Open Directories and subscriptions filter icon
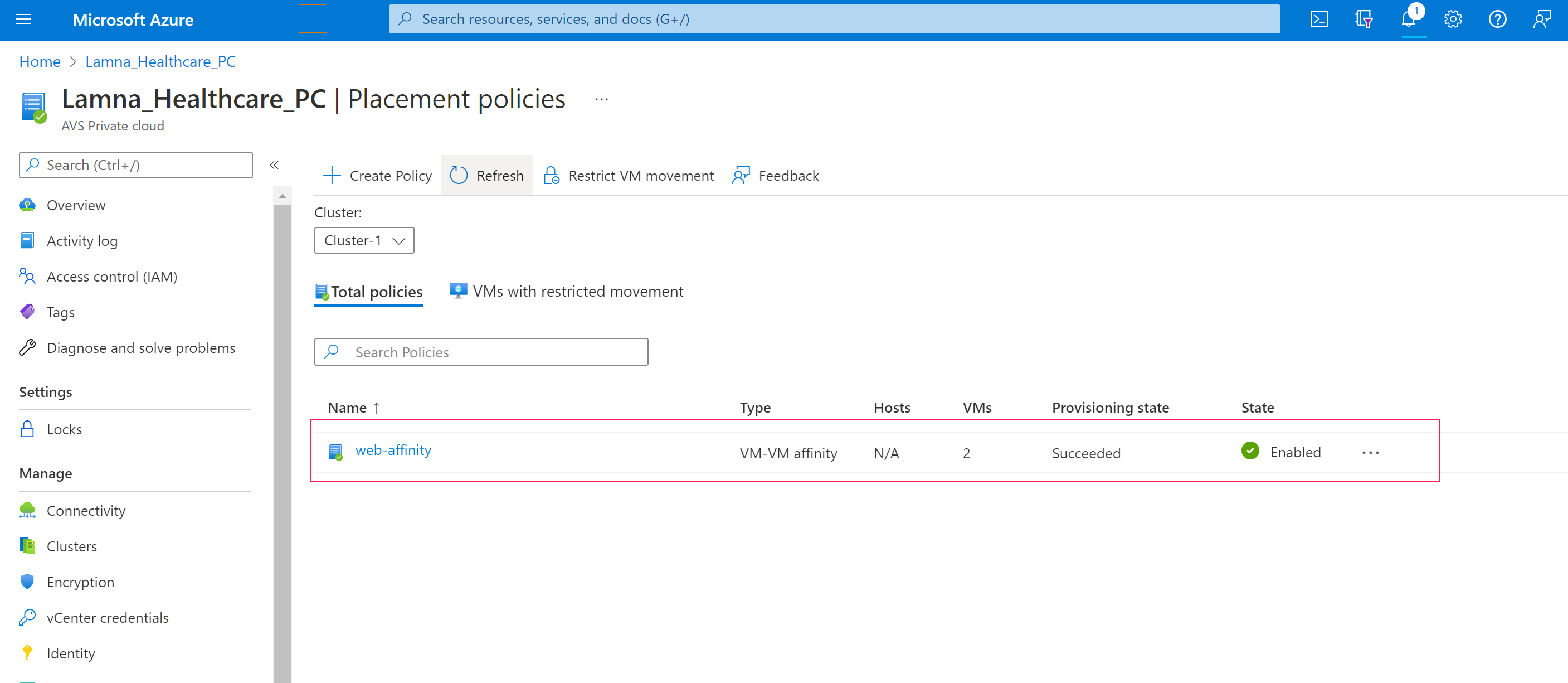Image resolution: width=1568 pixels, height=683 pixels. [1364, 20]
